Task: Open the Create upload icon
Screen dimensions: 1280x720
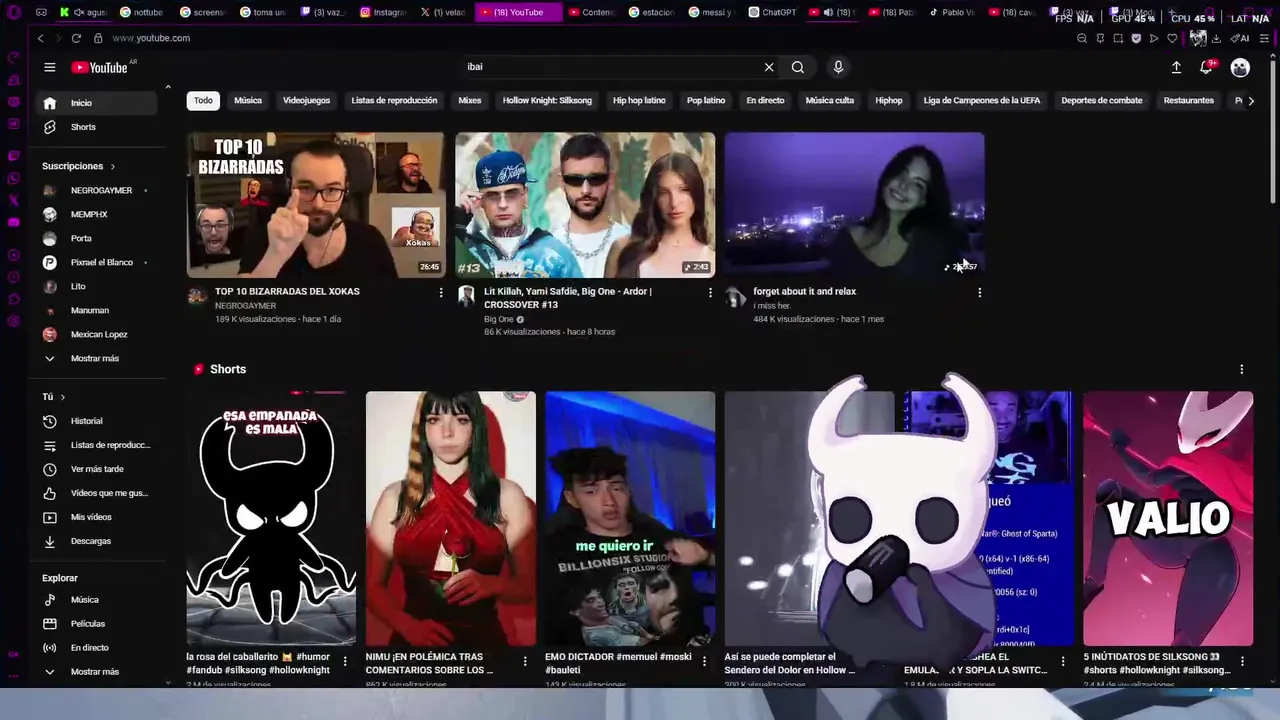Action: click(x=1176, y=67)
